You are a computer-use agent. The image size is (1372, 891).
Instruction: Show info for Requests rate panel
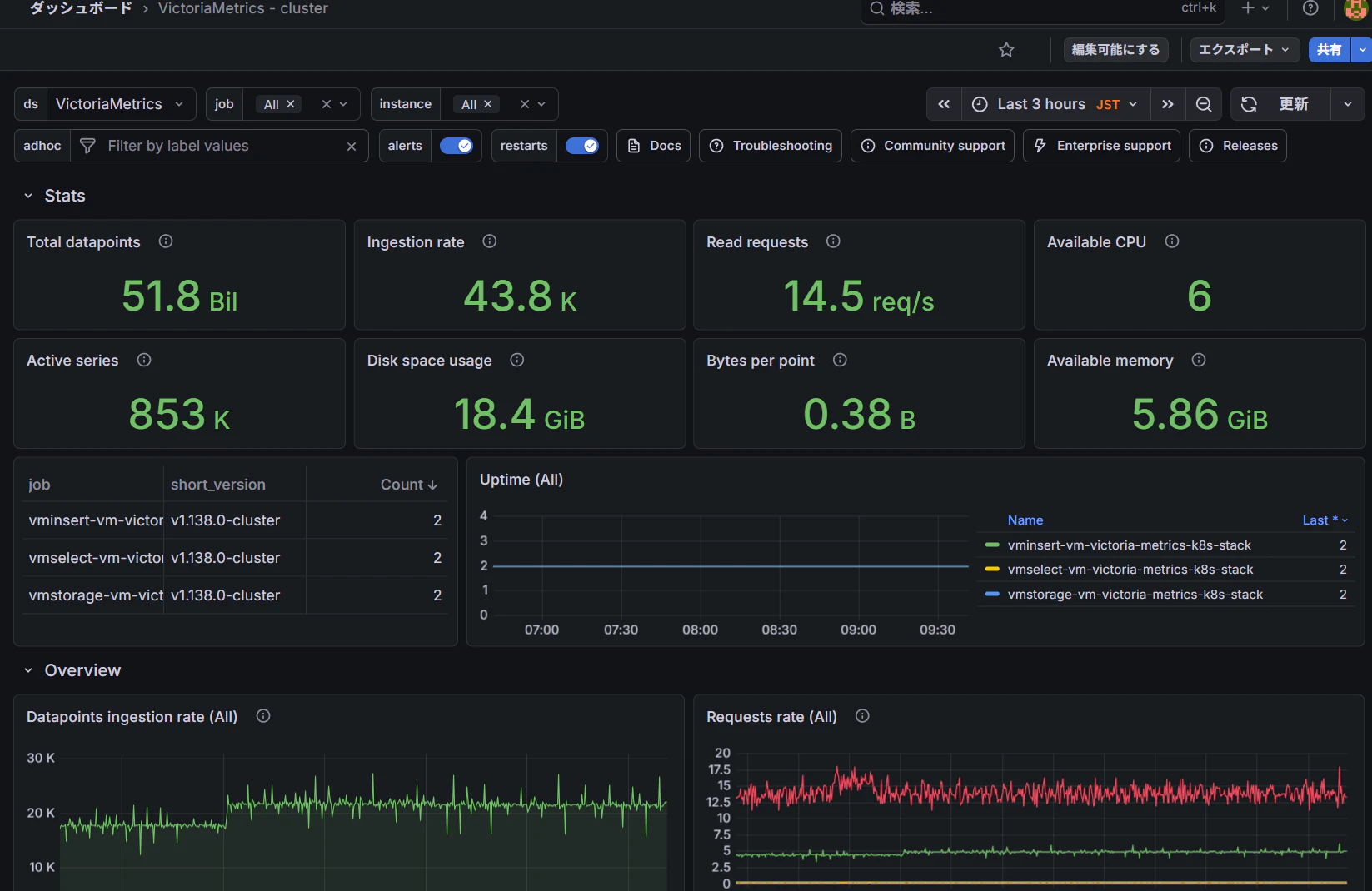tap(863, 716)
